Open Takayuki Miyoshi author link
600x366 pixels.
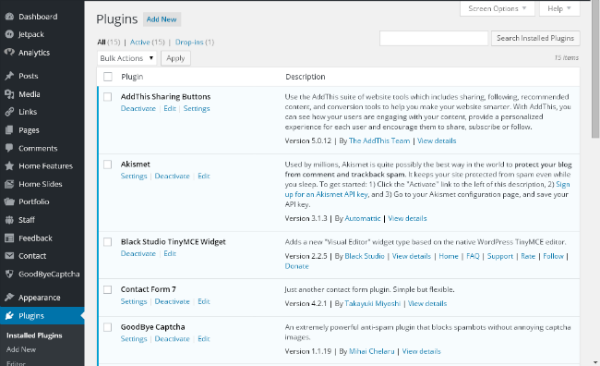372,304
